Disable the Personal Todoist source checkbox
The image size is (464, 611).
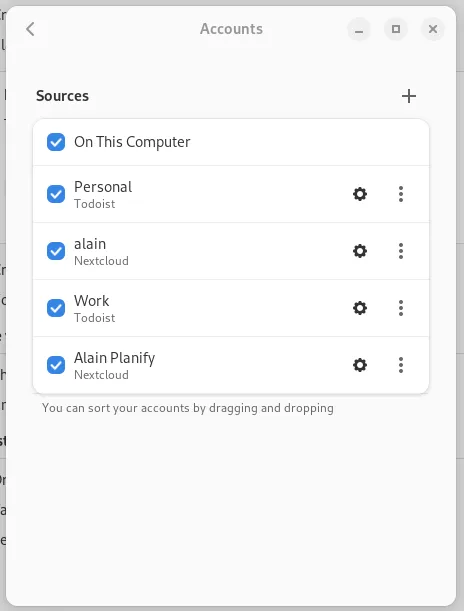click(56, 194)
